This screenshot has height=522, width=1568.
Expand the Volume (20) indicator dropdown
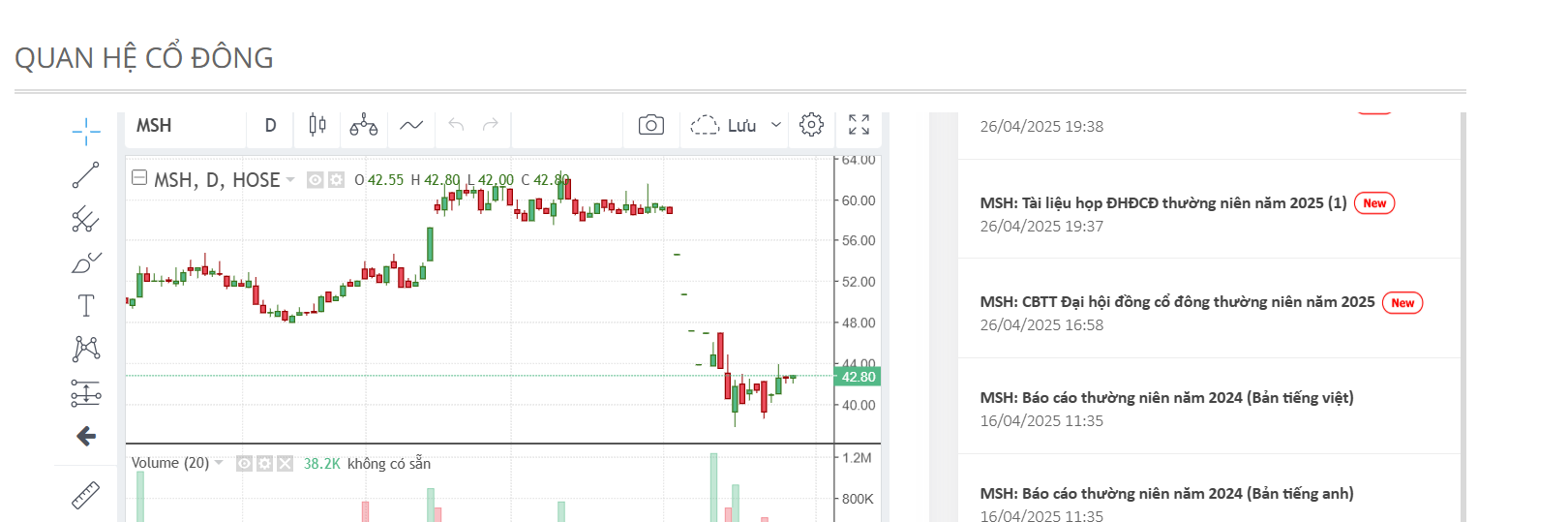coord(219,463)
